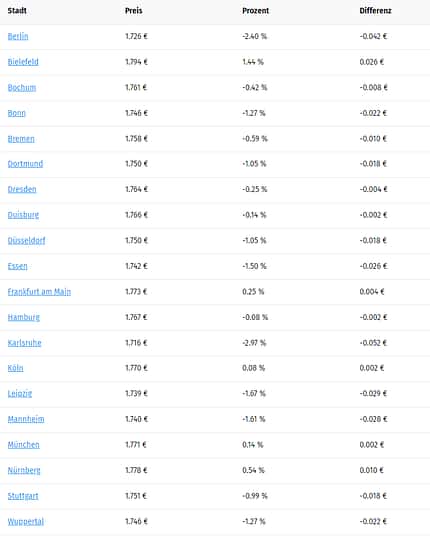Image resolution: width=430 pixels, height=541 pixels.
Task: Click the Bochum link
Action: point(22,87)
